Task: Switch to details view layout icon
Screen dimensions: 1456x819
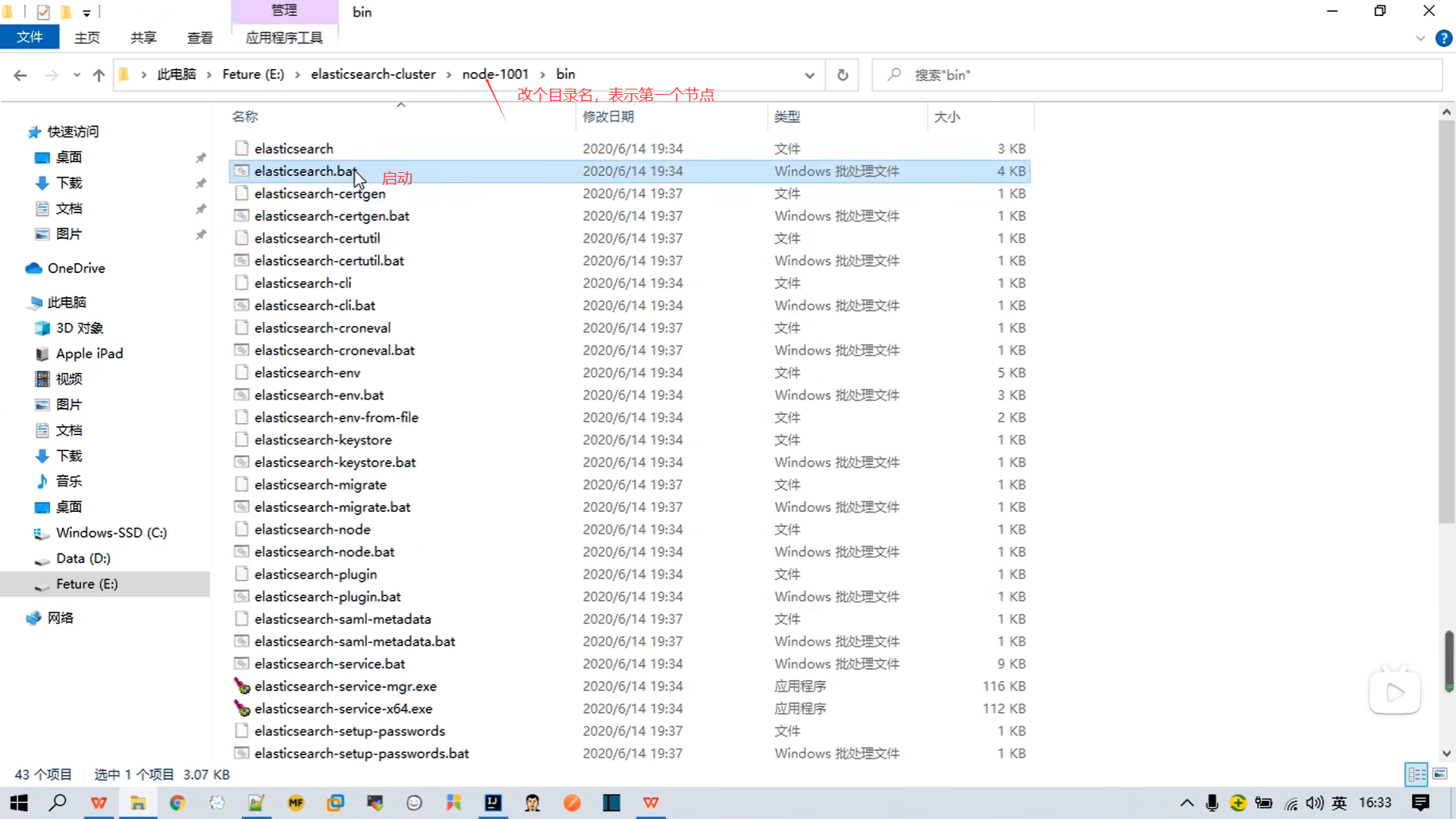Action: [1417, 774]
